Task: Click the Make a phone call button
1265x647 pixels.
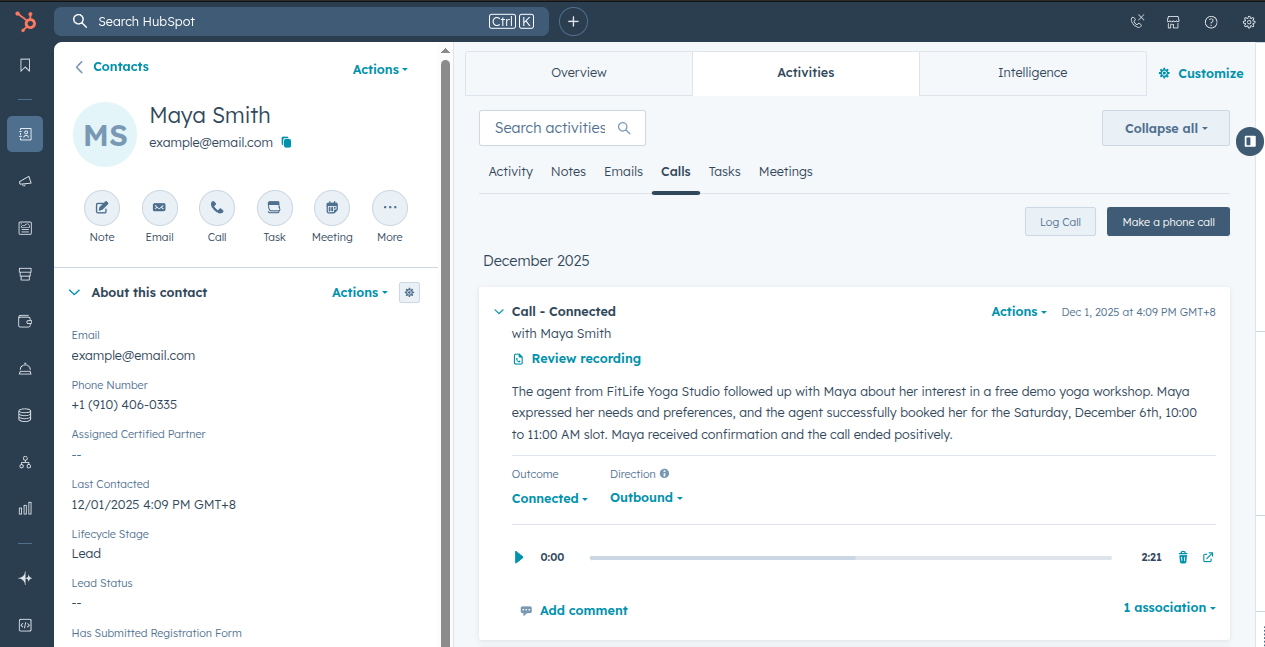Action: (1168, 221)
